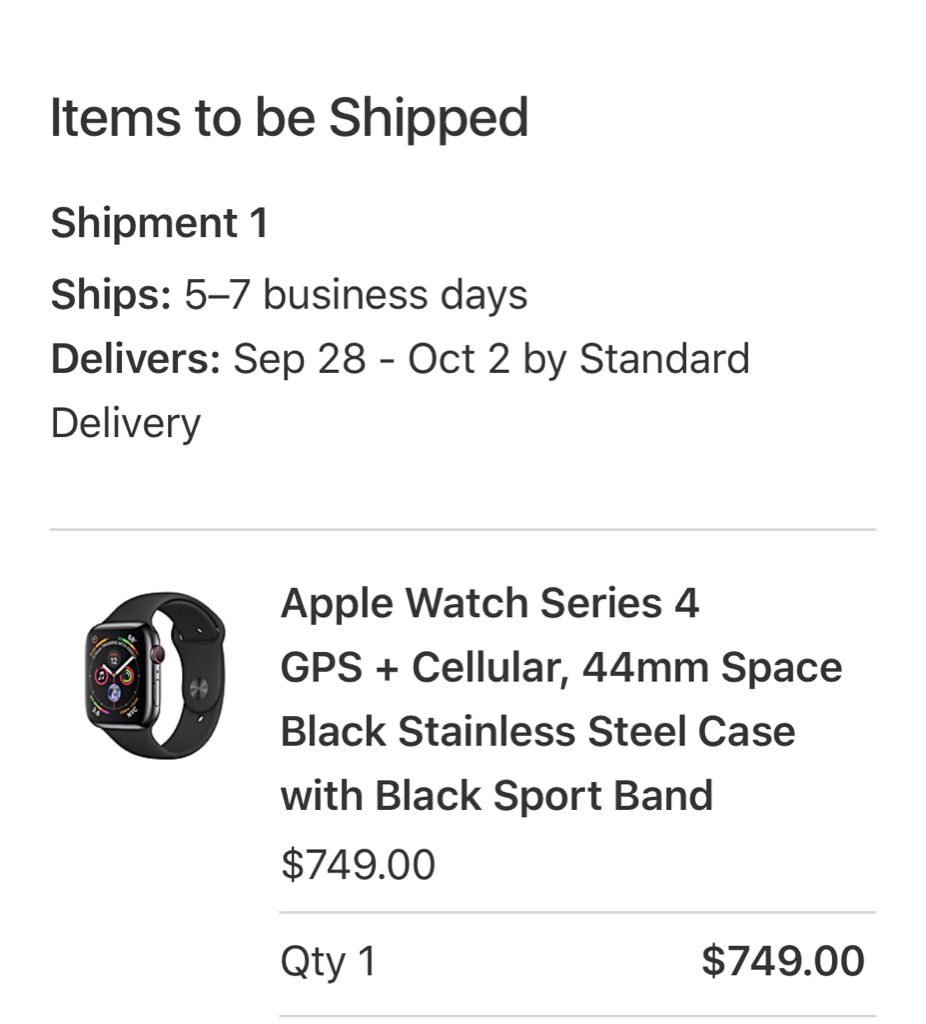Select the Standard text in the delivery line

point(664,359)
